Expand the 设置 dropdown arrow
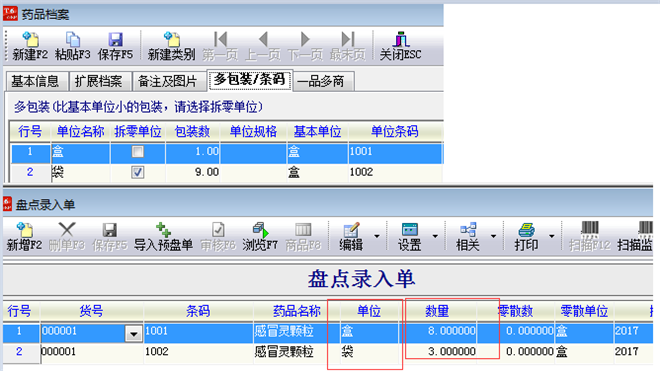Screen dimensions: 660x371 [x=435, y=236]
